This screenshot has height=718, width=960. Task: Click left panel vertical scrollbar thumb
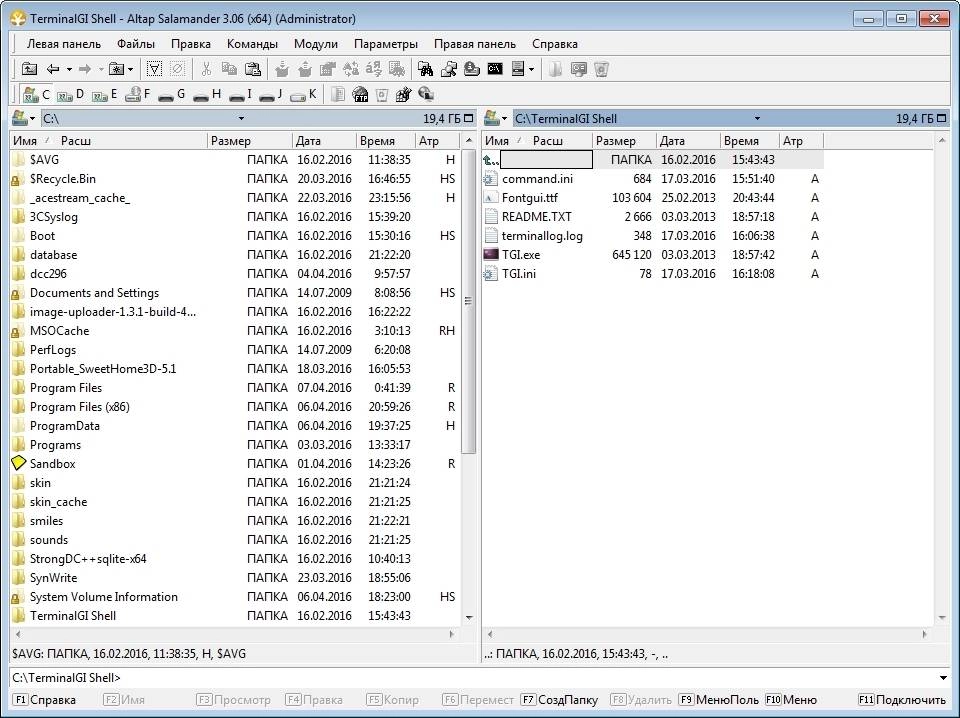tap(468, 302)
